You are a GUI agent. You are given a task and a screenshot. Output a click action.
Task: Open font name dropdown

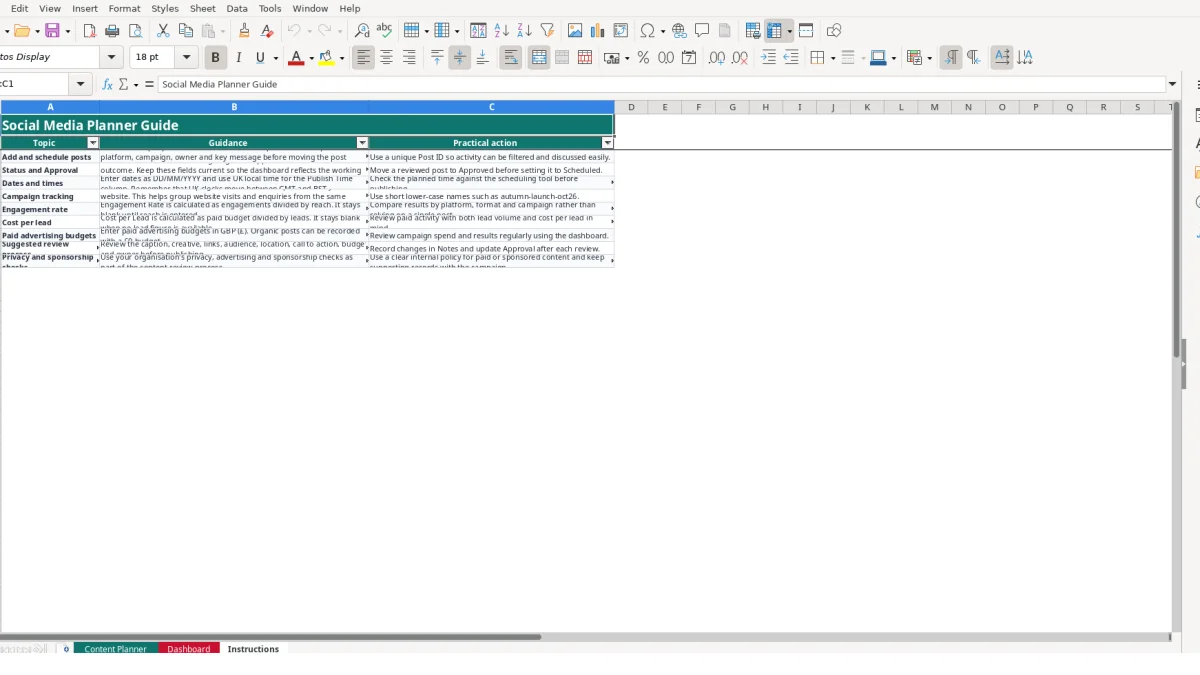coord(112,58)
